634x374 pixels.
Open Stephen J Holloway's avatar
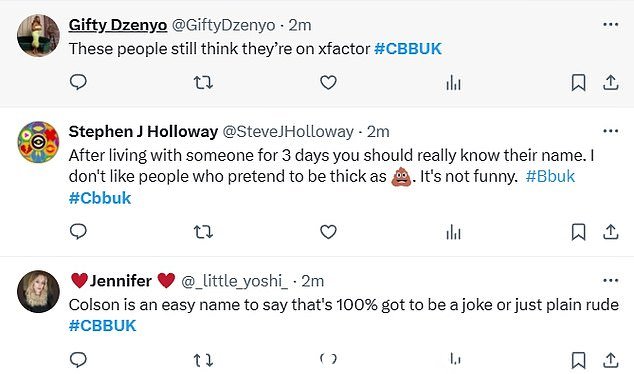[38, 142]
